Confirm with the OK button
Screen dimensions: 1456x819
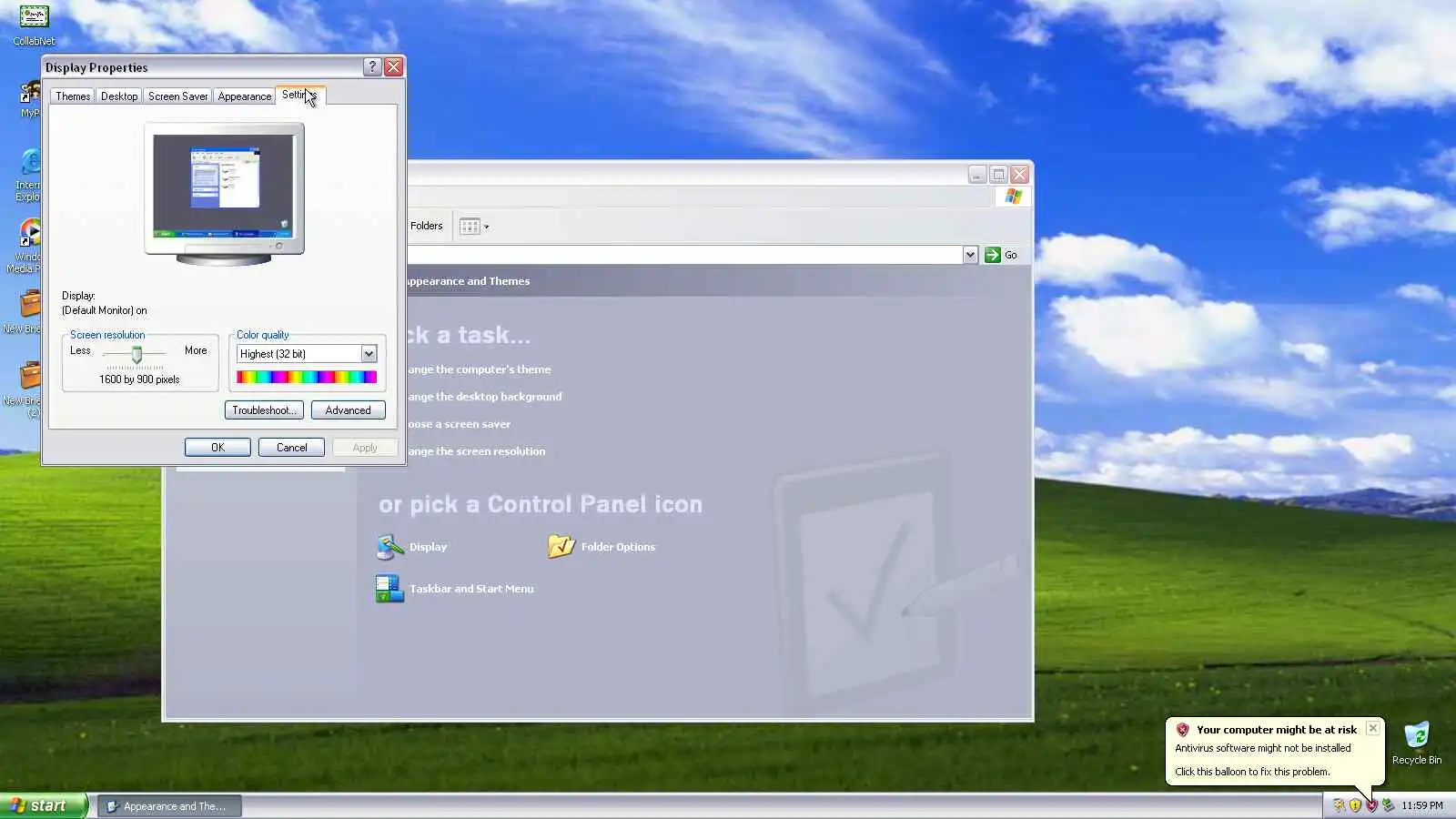click(x=217, y=448)
